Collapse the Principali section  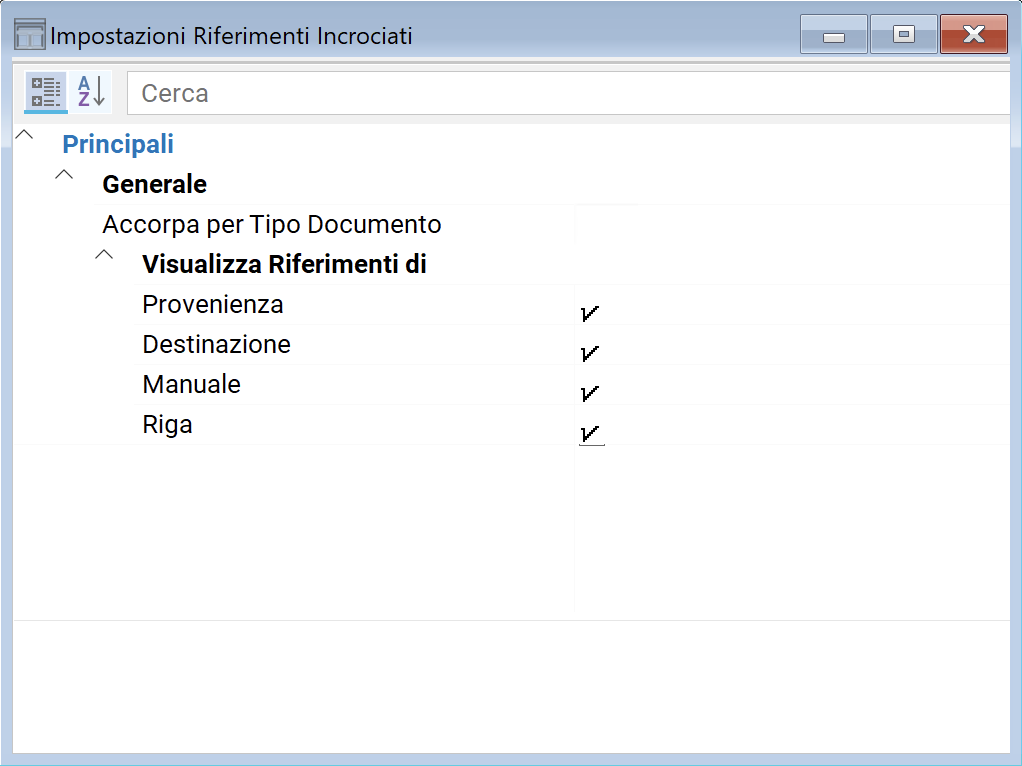[x=25, y=135]
